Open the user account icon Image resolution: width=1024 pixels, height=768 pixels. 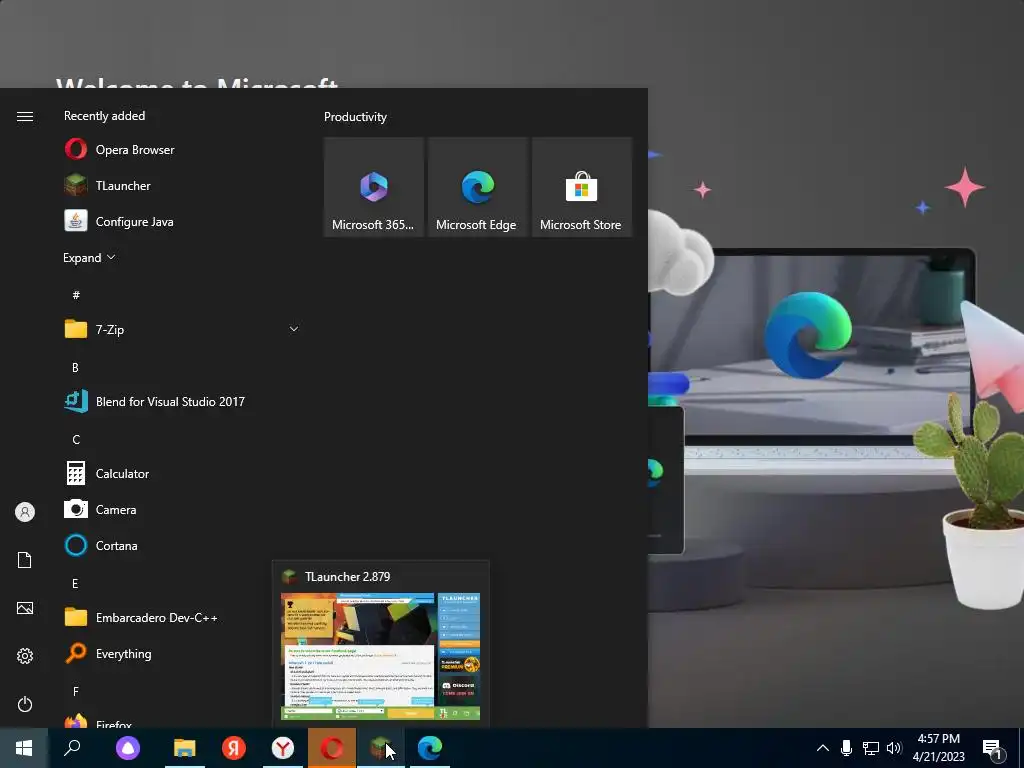click(25, 512)
